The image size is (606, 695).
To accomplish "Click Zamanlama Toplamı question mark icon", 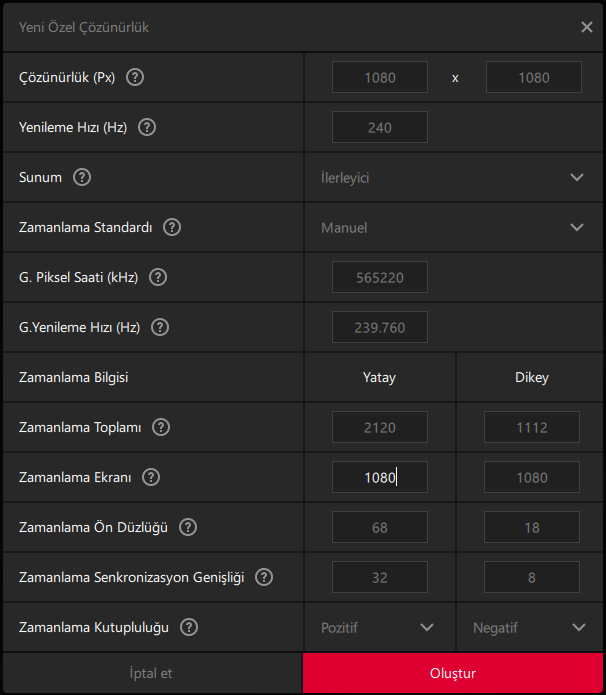I will [x=161, y=427].
